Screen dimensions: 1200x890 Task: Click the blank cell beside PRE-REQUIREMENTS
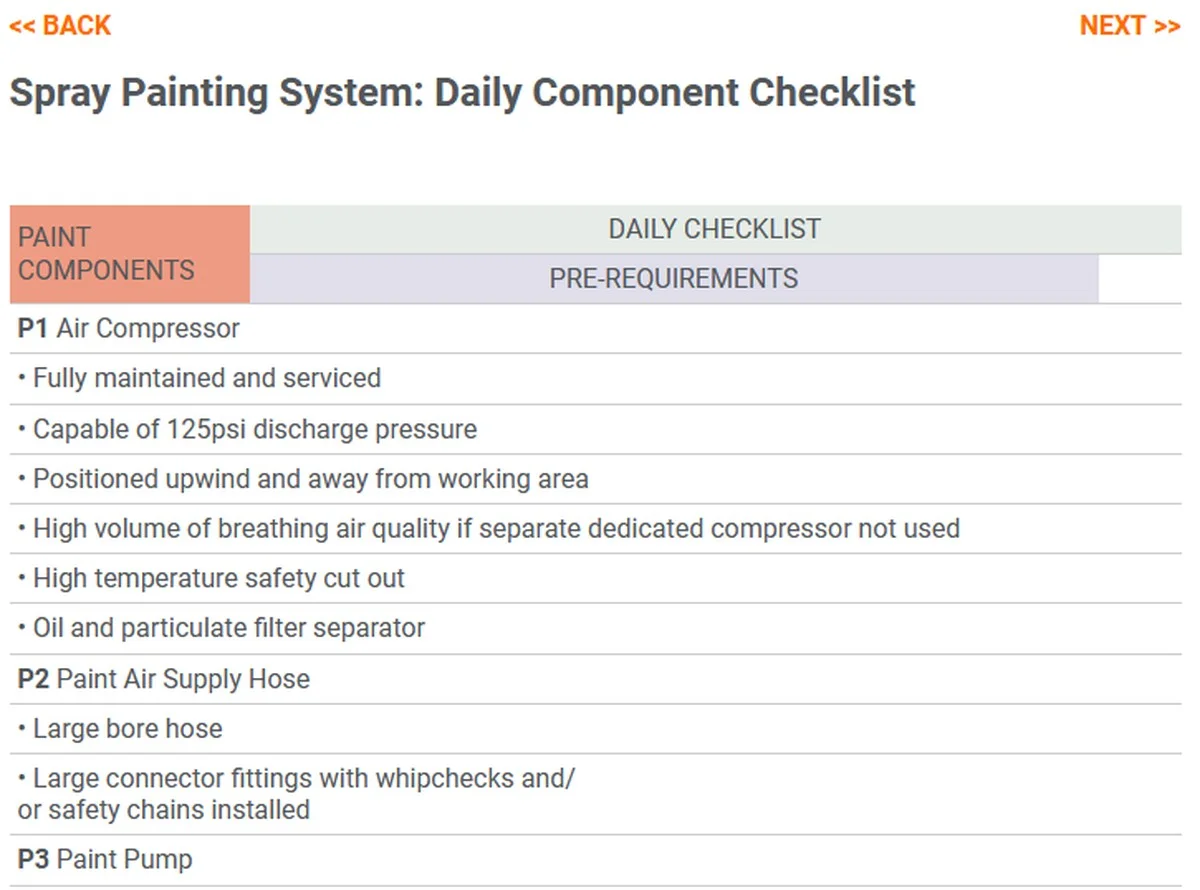click(x=1139, y=279)
